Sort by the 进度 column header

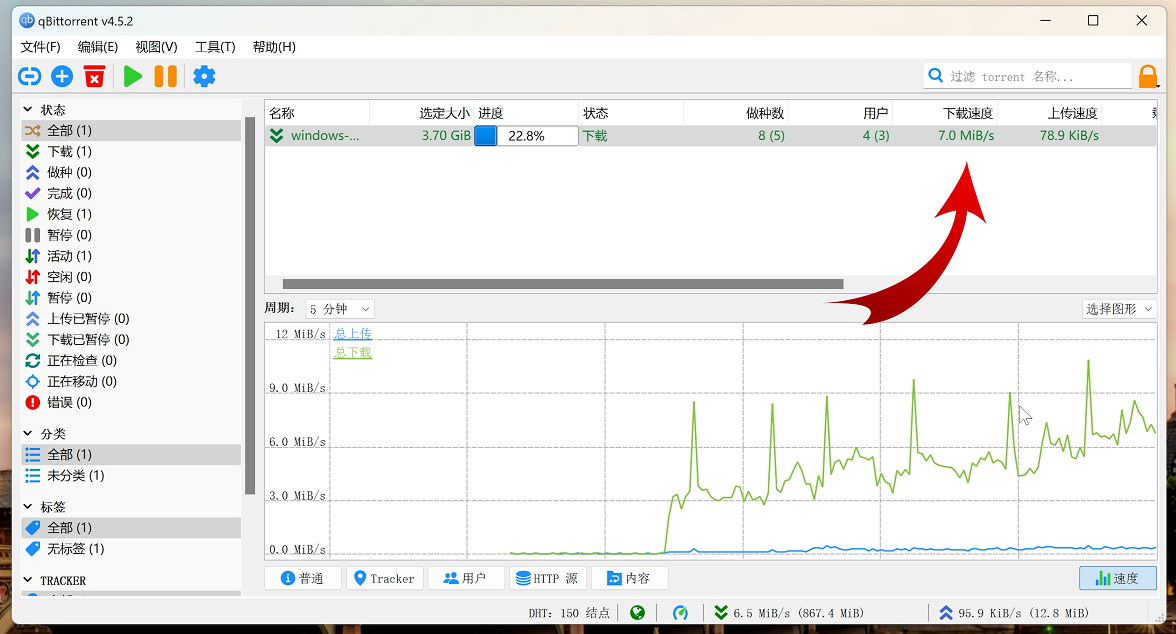(x=526, y=113)
